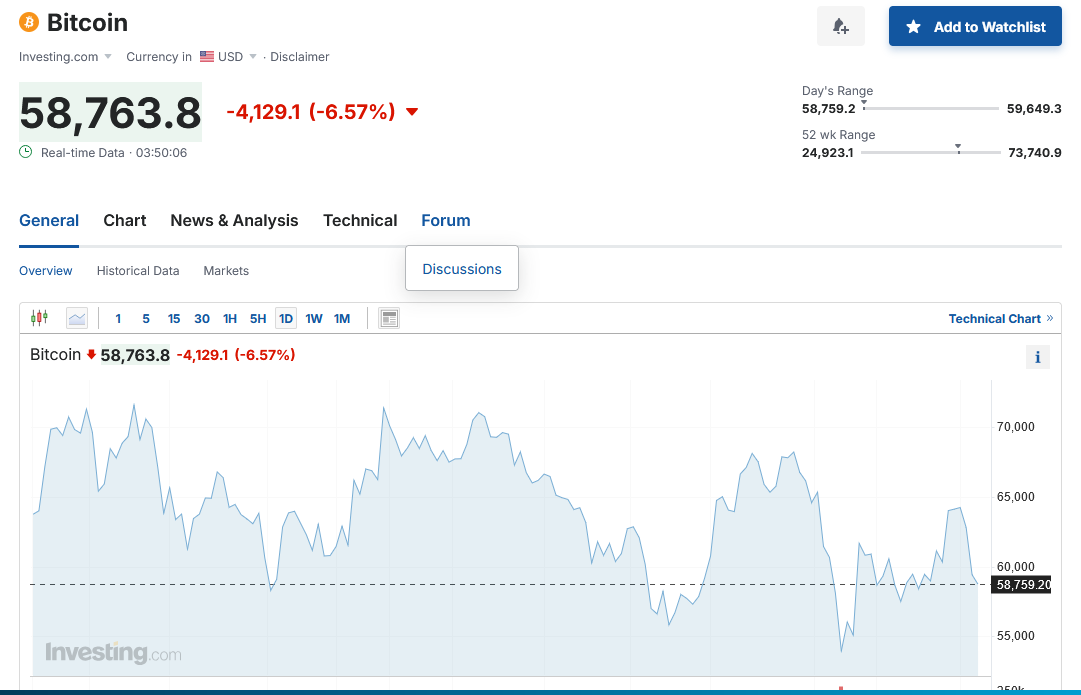This screenshot has height=695, width=1081.
Task: Click the Real-time Data timestamp text
Action: 114,152
